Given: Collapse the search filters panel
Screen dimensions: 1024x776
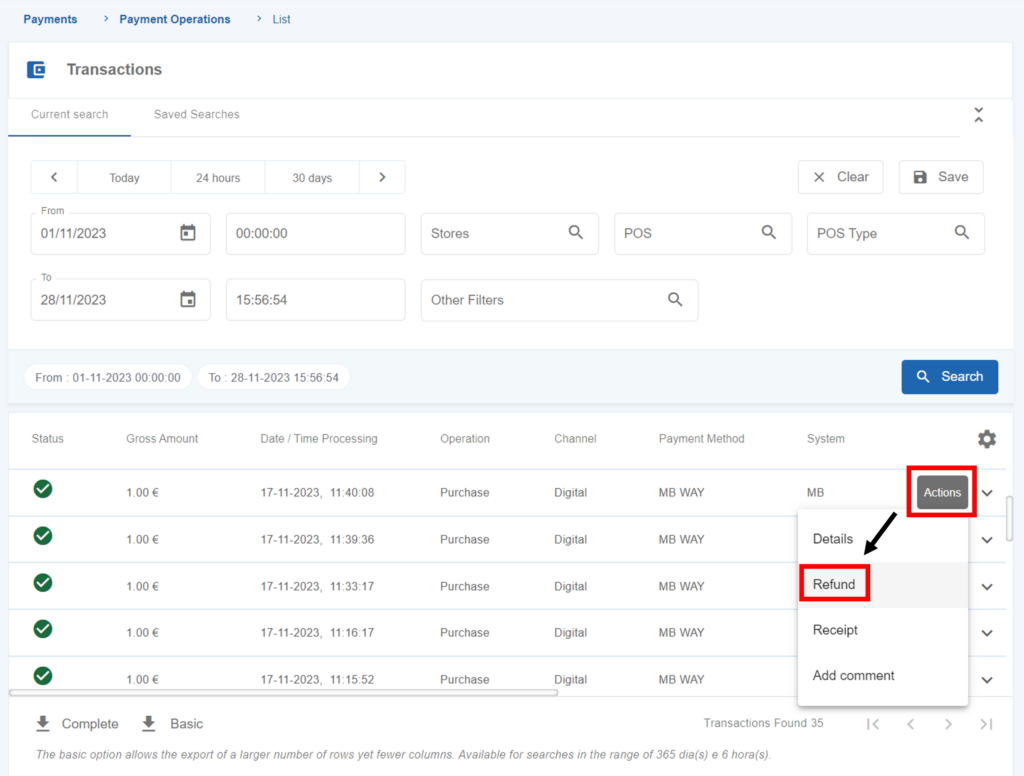Looking at the screenshot, I should click(978, 115).
